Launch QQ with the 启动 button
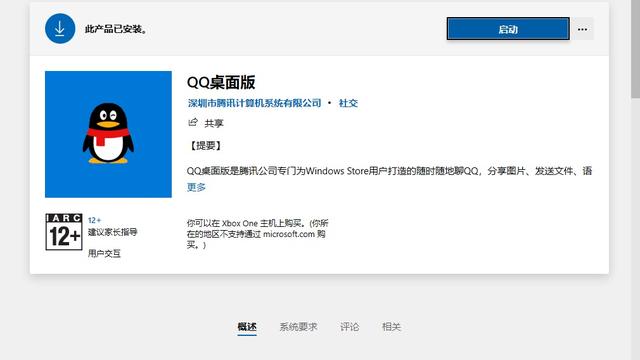The image size is (640, 360). click(508, 29)
